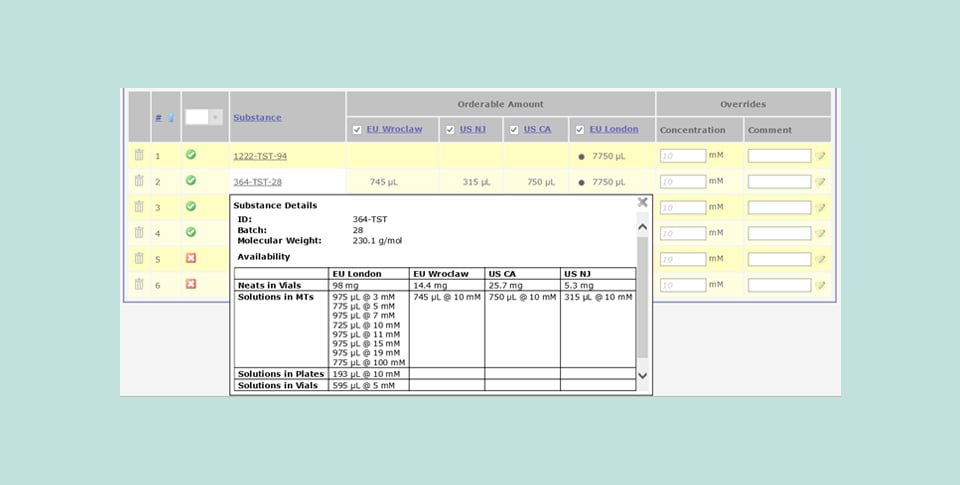Click the edit comment icon in row 4
The image size is (960, 485).
pos(820,233)
